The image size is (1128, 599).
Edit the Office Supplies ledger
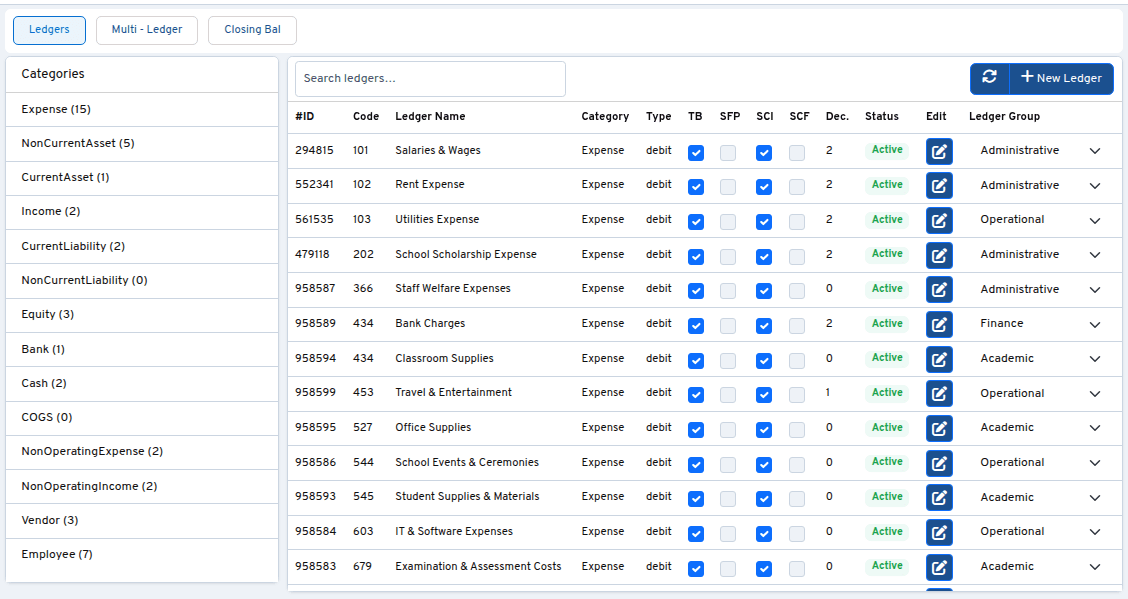(939, 428)
